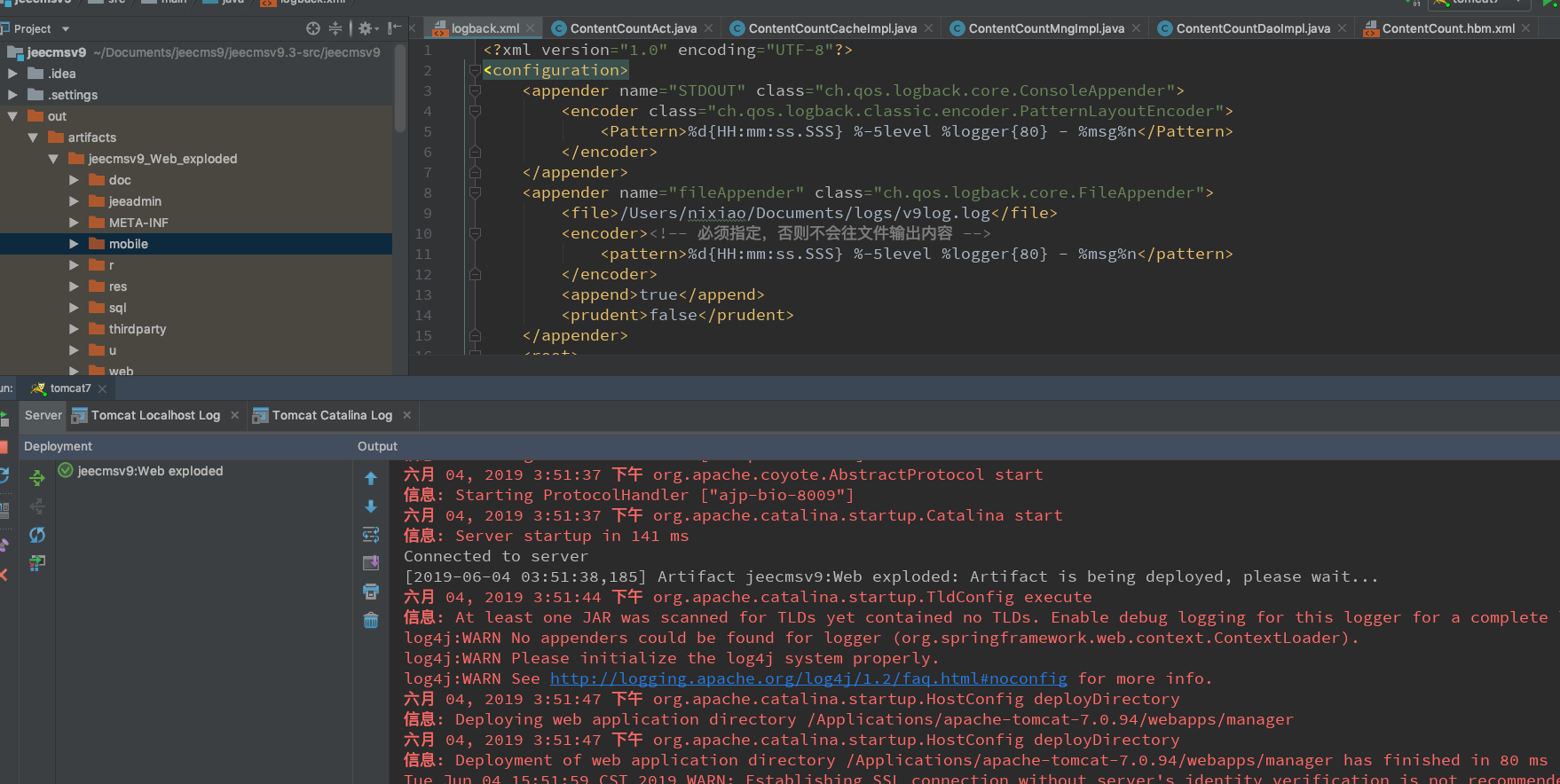Fold the configuration tag in gutter
Viewport: 1560px width, 784px height.
click(475, 71)
